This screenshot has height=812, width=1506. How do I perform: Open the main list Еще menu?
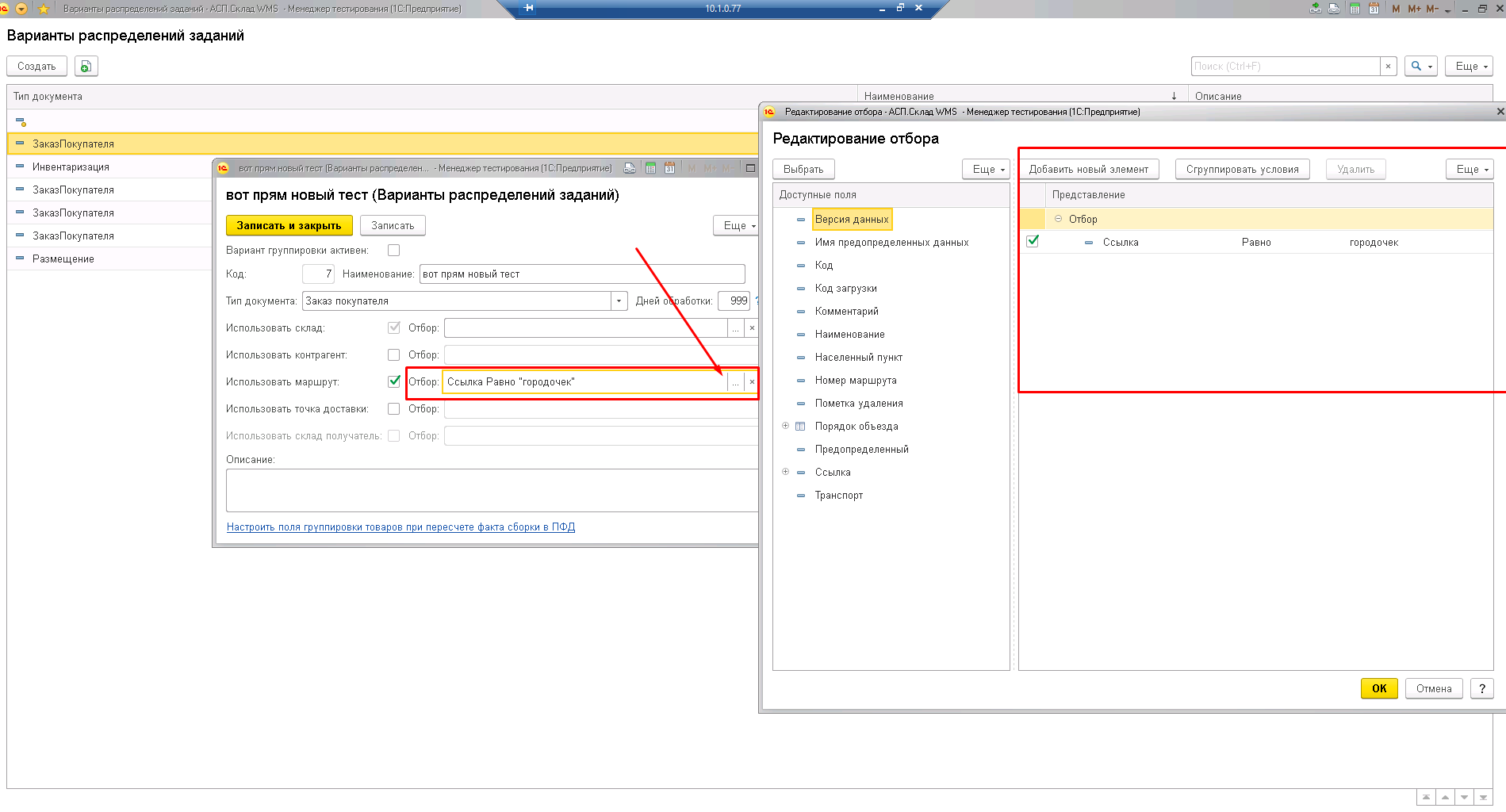1469,66
